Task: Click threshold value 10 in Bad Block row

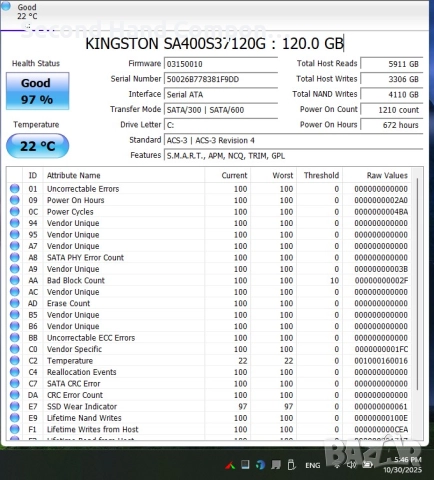Action: [335, 280]
